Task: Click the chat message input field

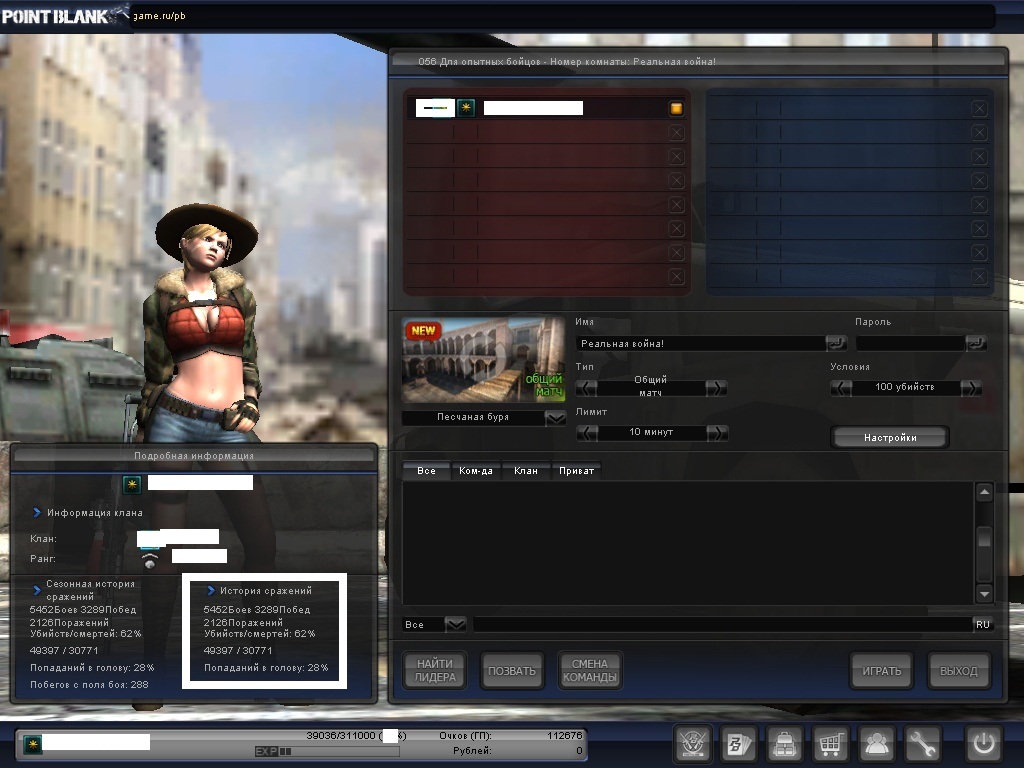Action: (x=722, y=625)
